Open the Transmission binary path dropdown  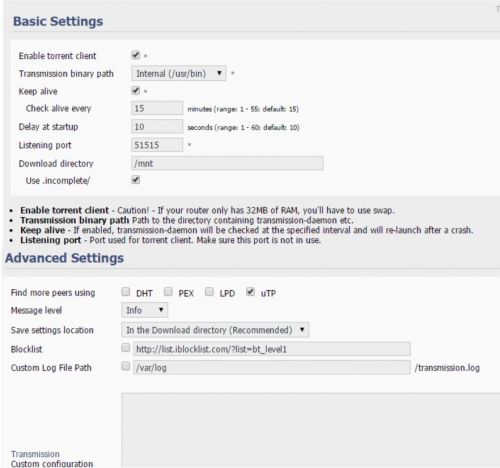click(179, 73)
